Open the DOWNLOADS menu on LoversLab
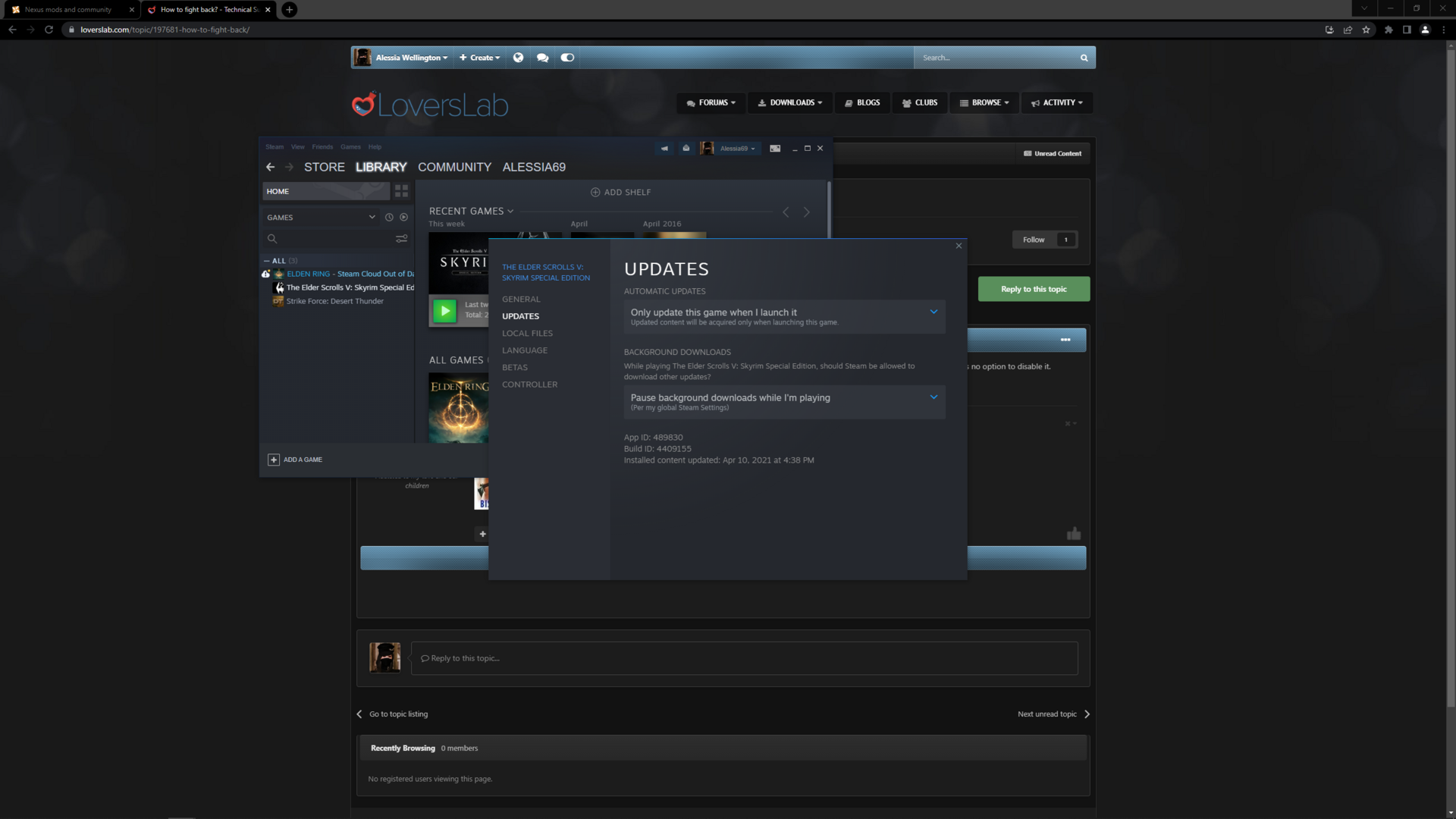Viewport: 1456px width, 819px height. click(x=790, y=103)
